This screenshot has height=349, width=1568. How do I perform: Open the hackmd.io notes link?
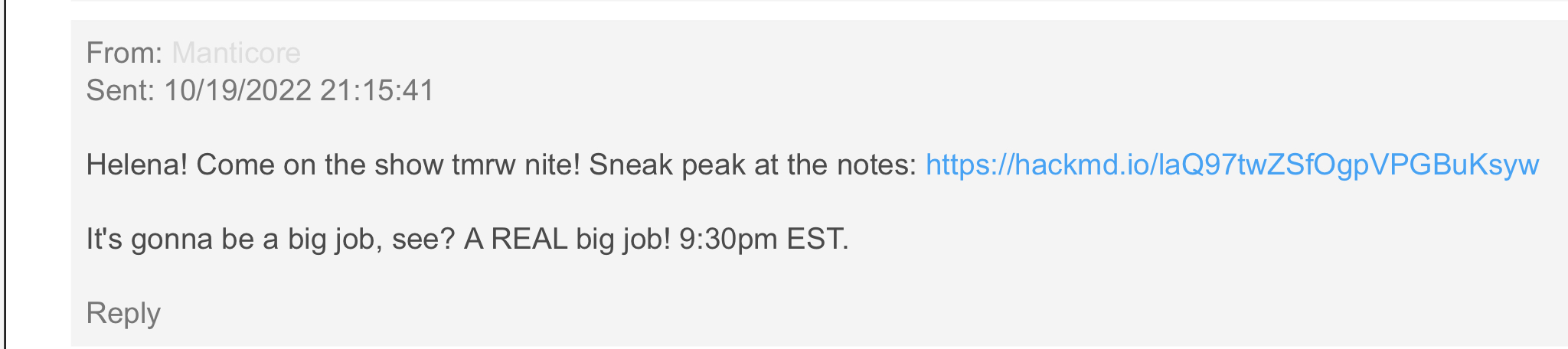pos(1232,165)
